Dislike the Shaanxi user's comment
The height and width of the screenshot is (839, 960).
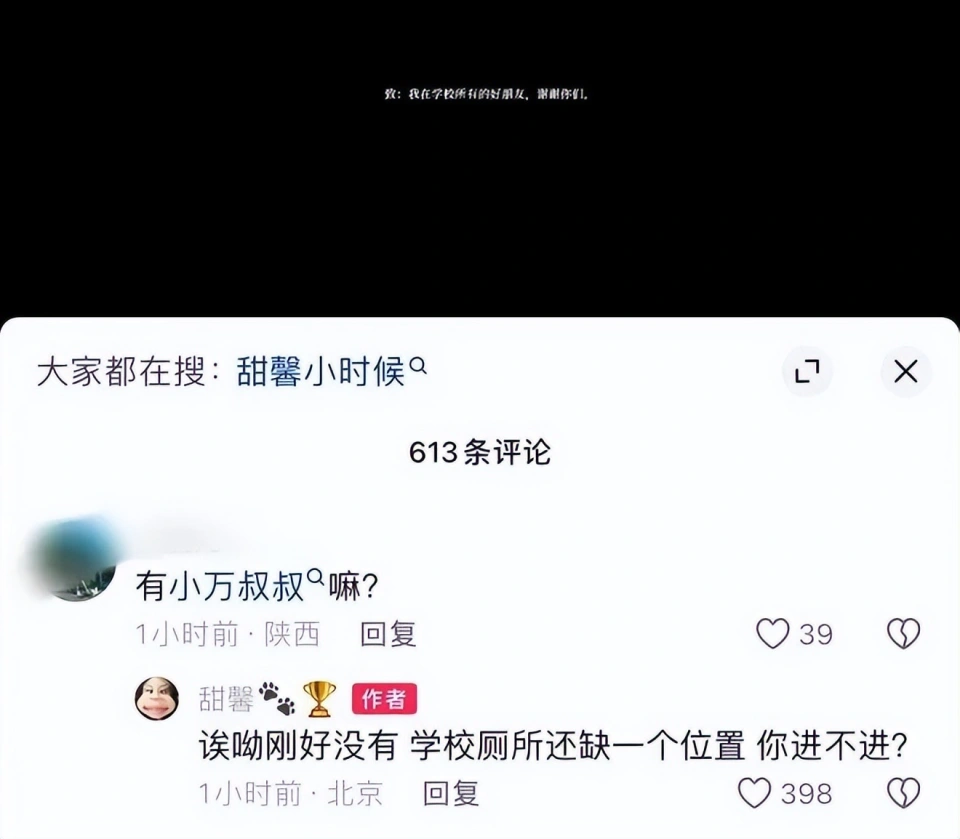click(904, 633)
